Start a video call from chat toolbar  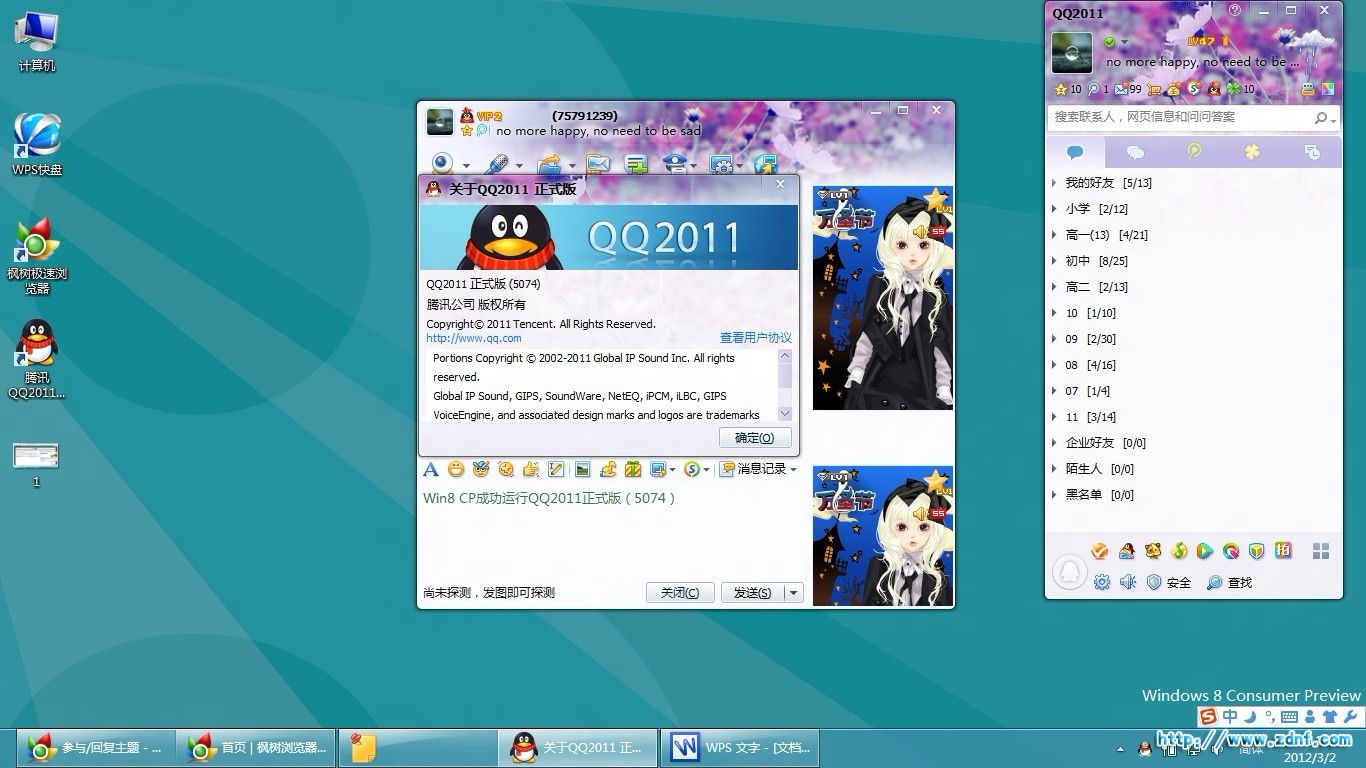(x=443, y=164)
